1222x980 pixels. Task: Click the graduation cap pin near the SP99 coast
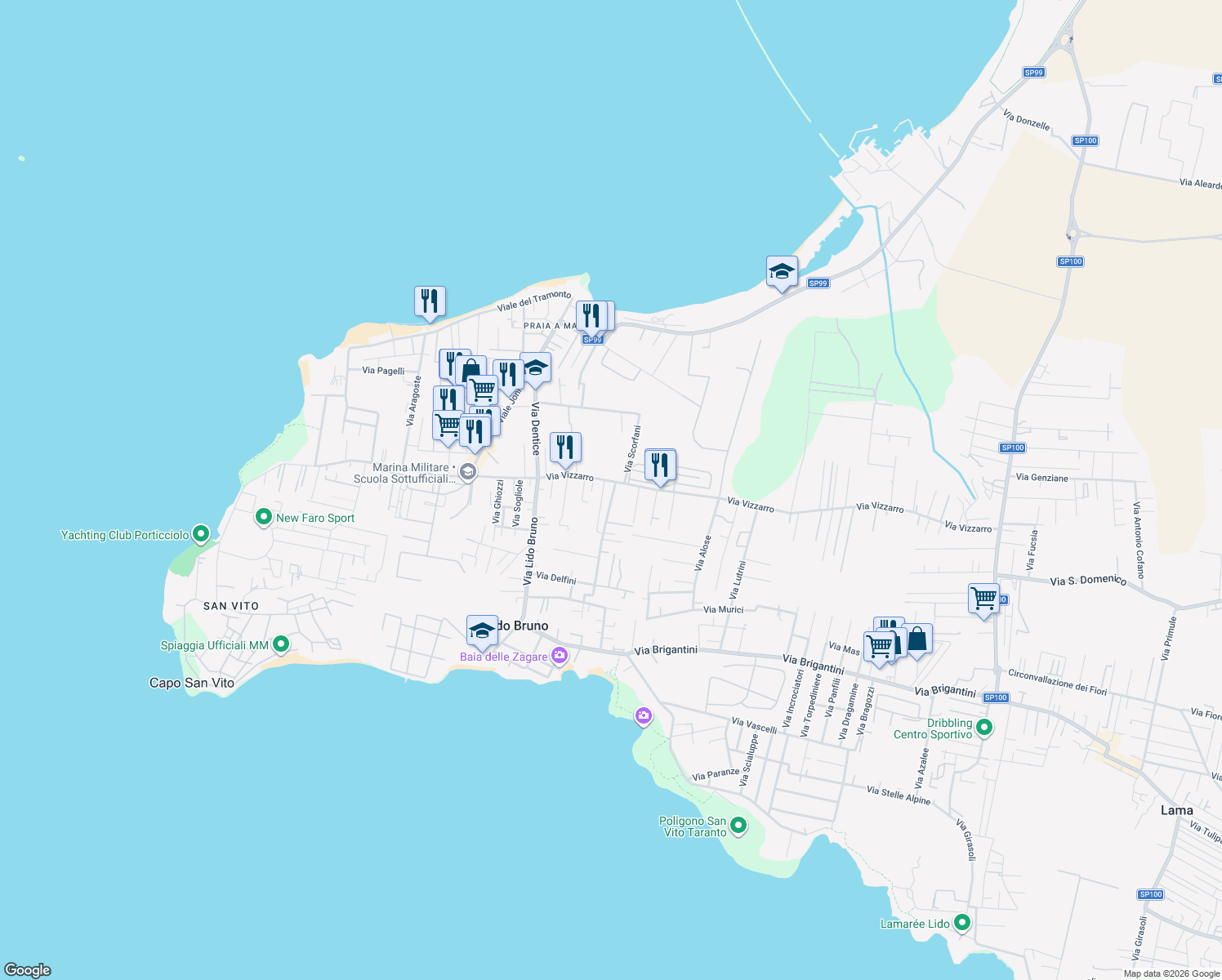point(782,271)
